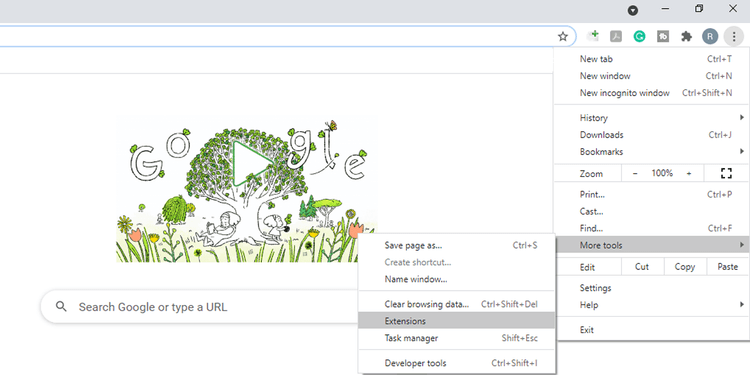Expand the Bookmarks submenu arrow
Viewport: 750px width, 375px height.
coord(741,152)
